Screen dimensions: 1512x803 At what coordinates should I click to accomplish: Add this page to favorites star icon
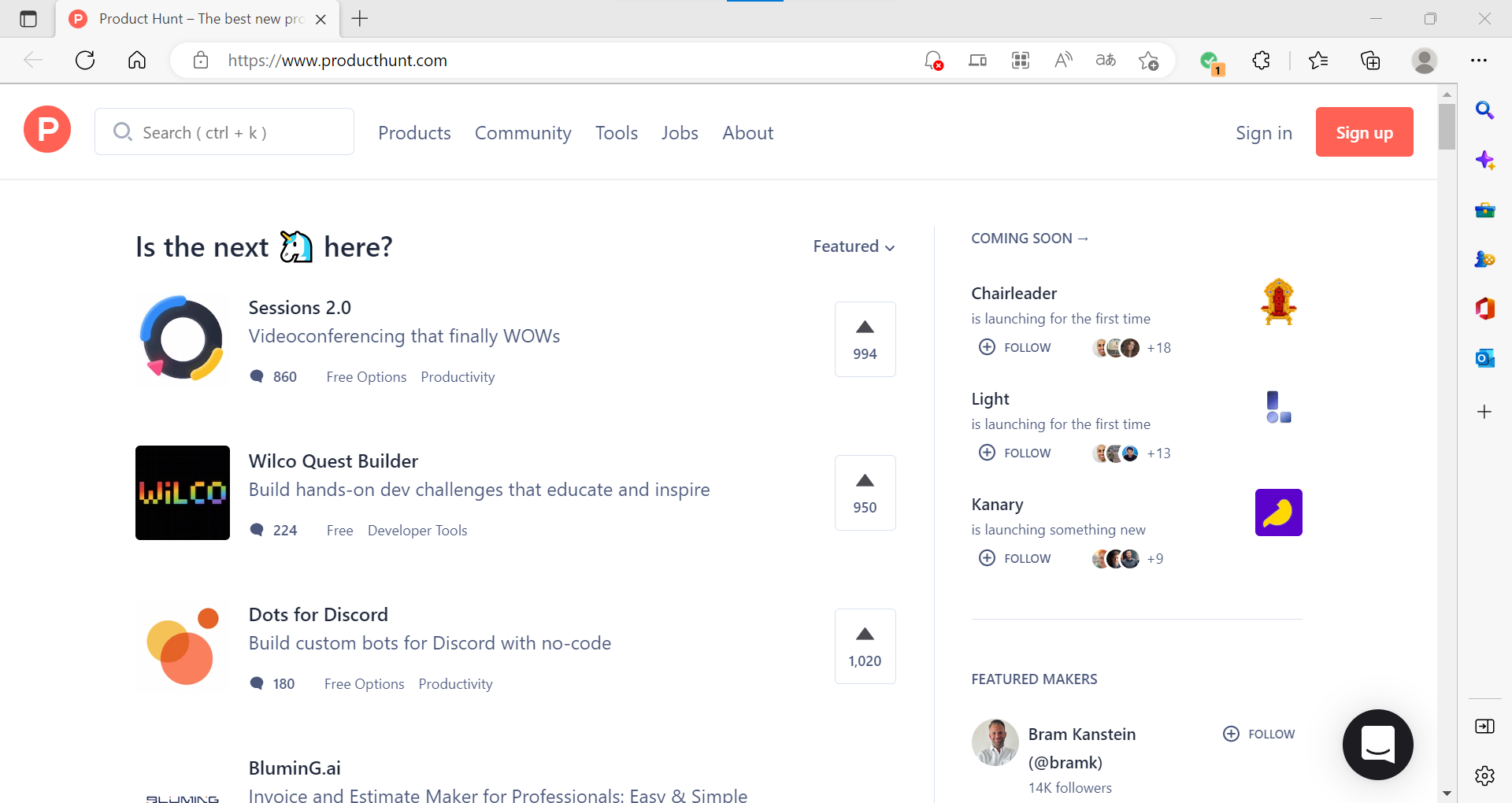pyautogui.click(x=1148, y=60)
